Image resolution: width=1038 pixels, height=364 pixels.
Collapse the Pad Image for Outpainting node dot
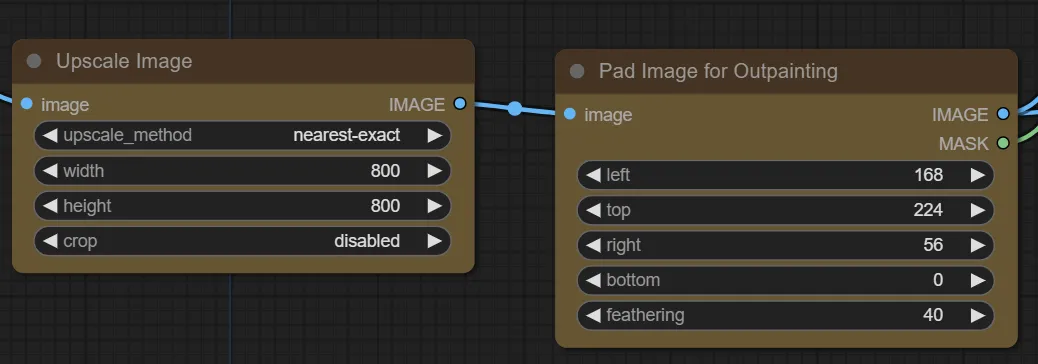click(x=577, y=71)
